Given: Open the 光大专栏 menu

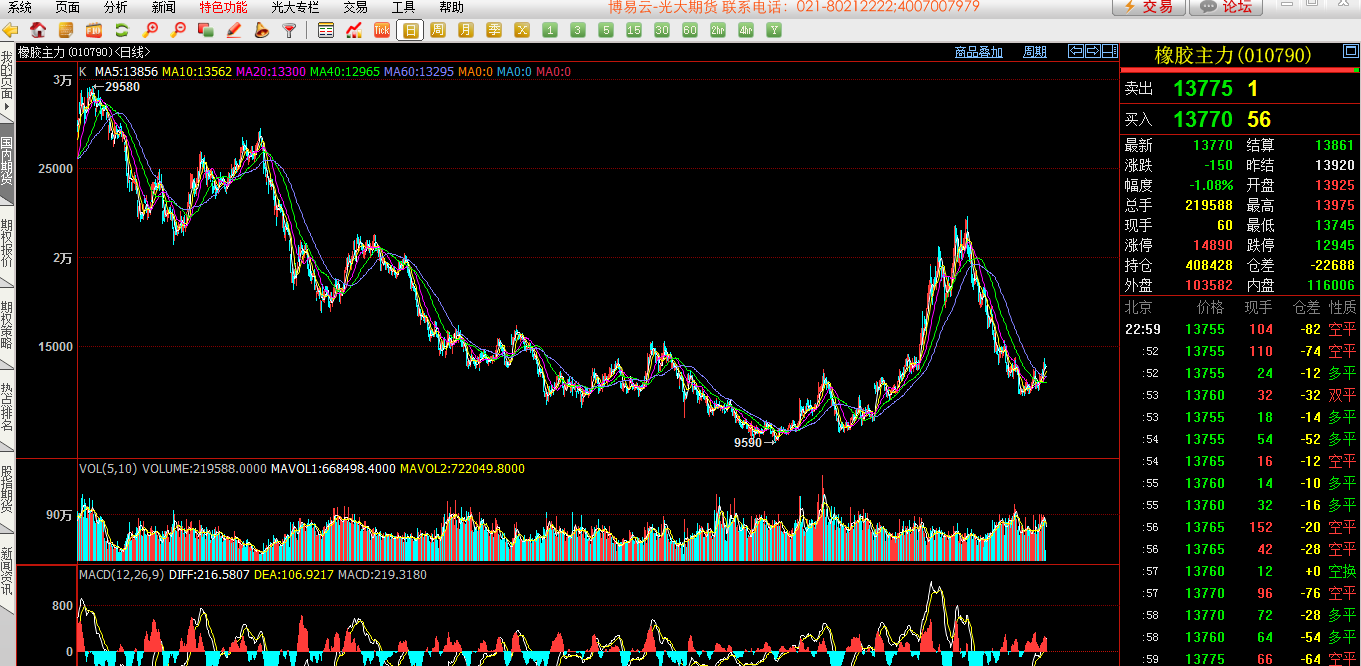Looking at the screenshot, I should (295, 7).
